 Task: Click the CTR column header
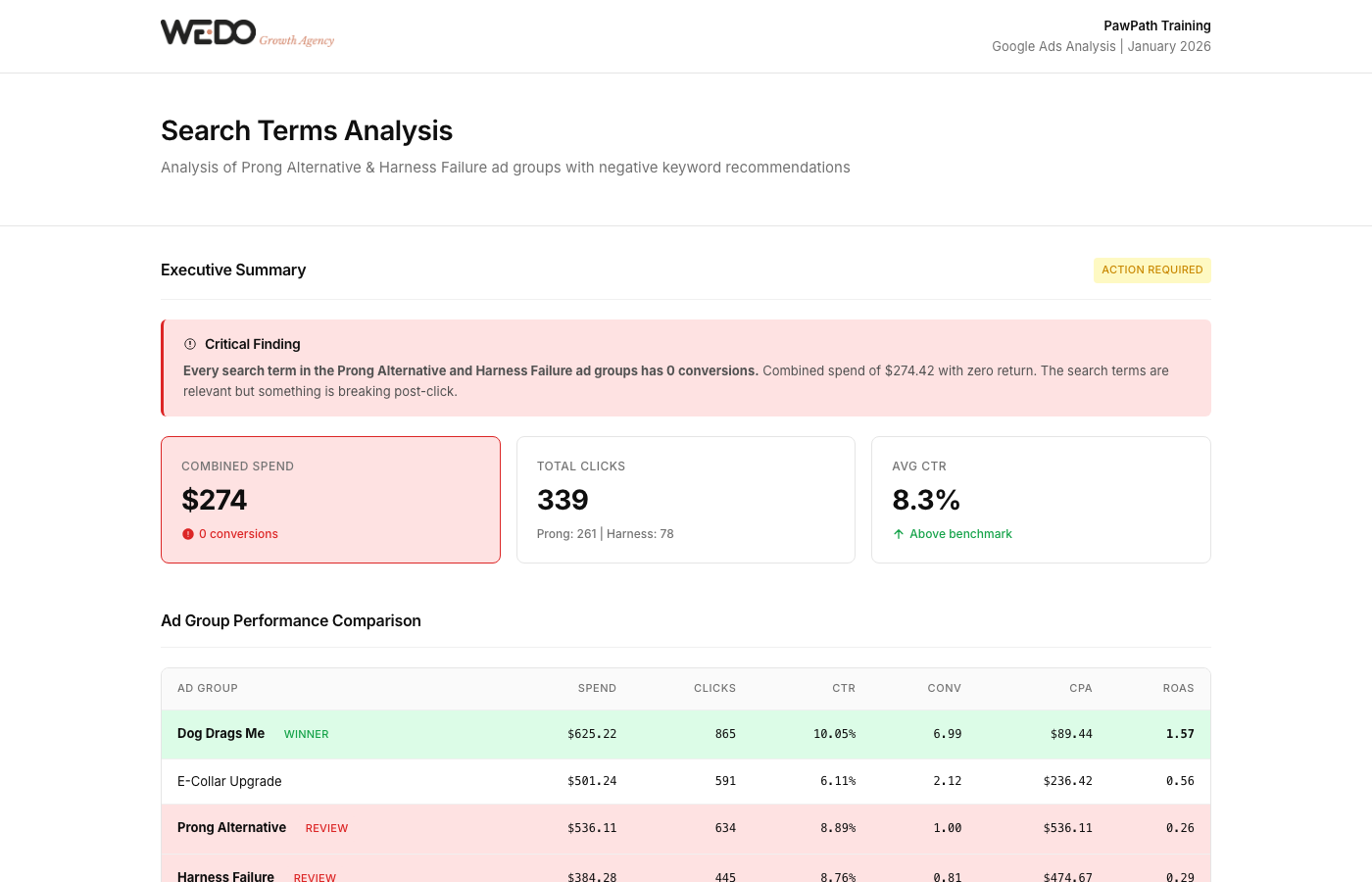[x=844, y=688]
